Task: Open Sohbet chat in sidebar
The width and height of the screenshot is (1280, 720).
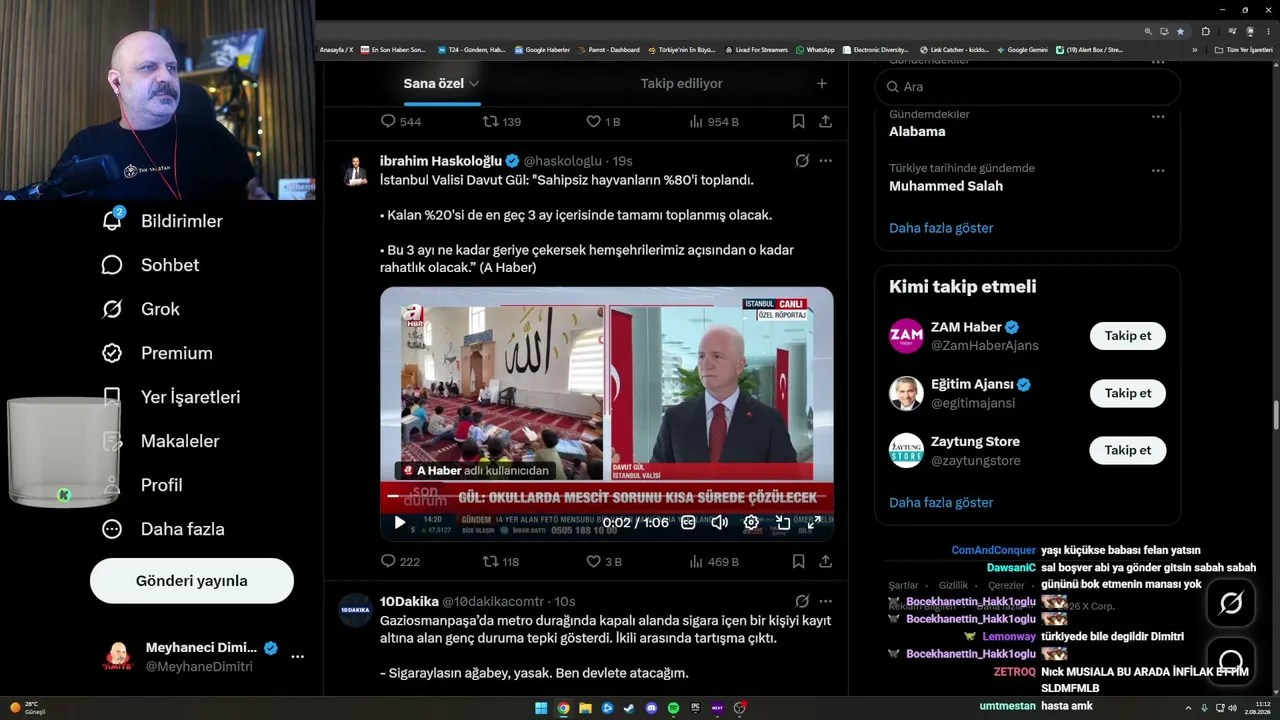Action: [150, 265]
